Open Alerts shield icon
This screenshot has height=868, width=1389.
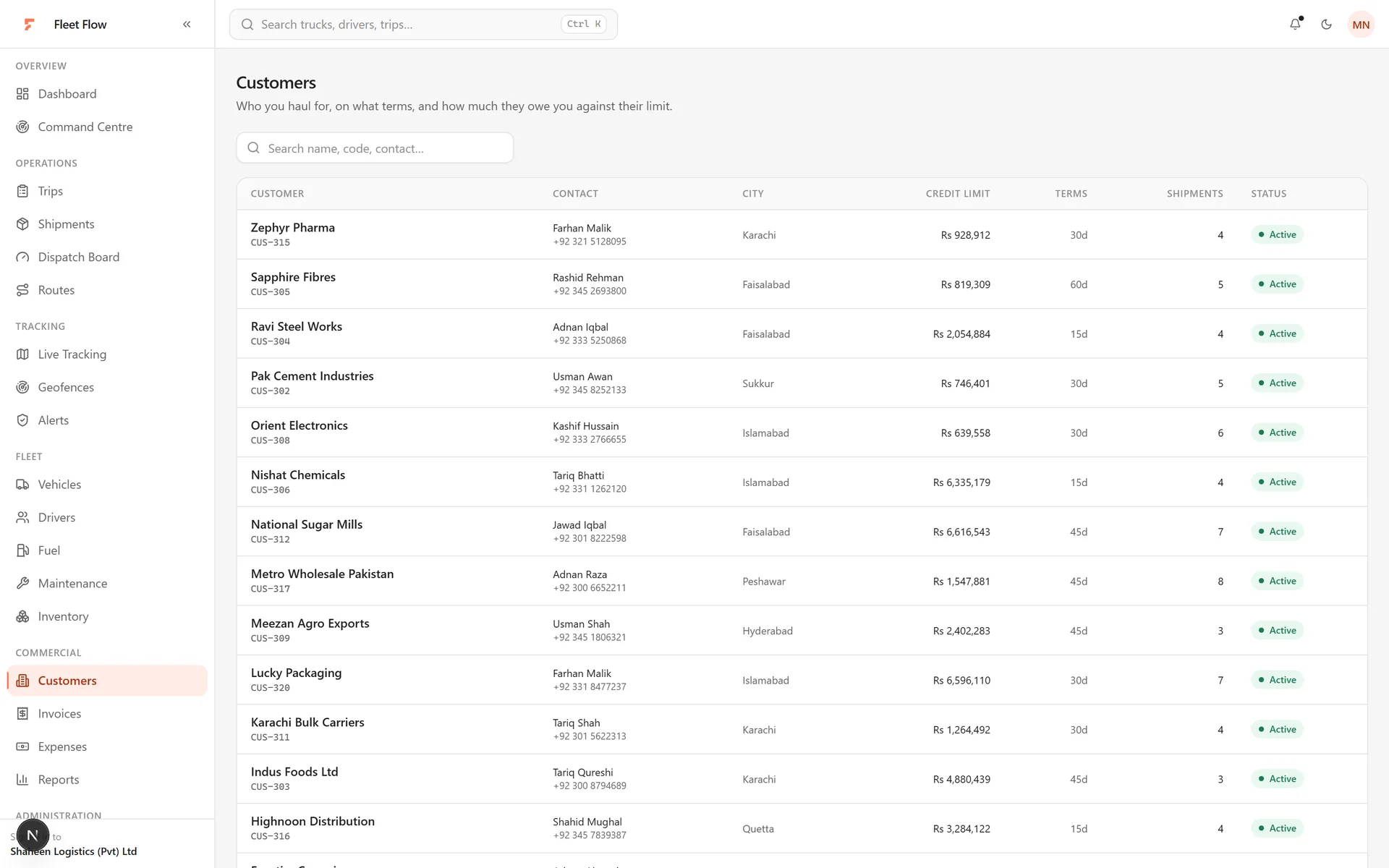[x=23, y=420]
